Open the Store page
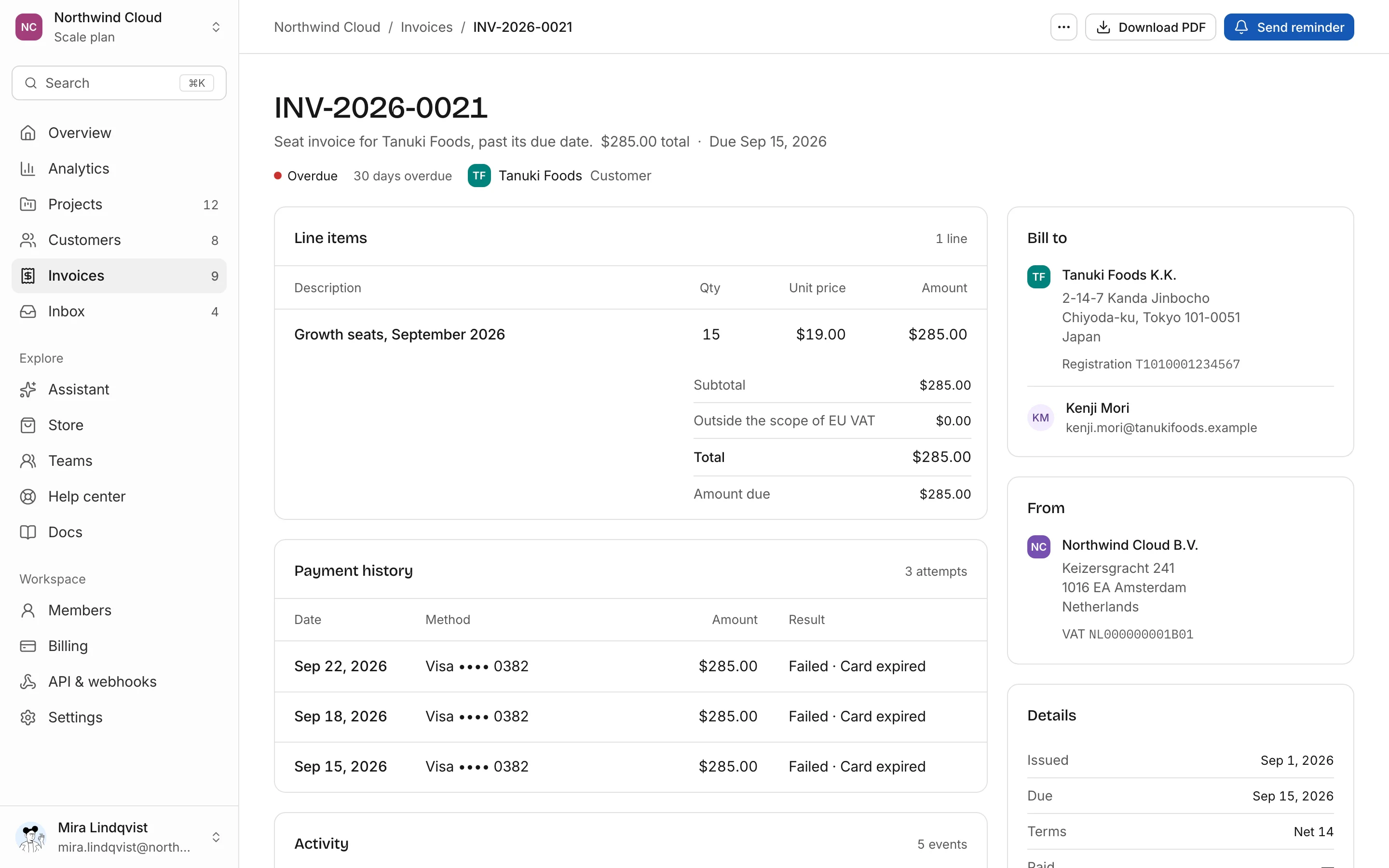 pos(119,425)
